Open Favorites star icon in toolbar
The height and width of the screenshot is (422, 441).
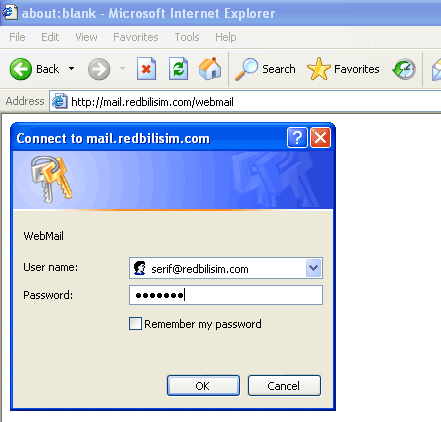click(319, 69)
